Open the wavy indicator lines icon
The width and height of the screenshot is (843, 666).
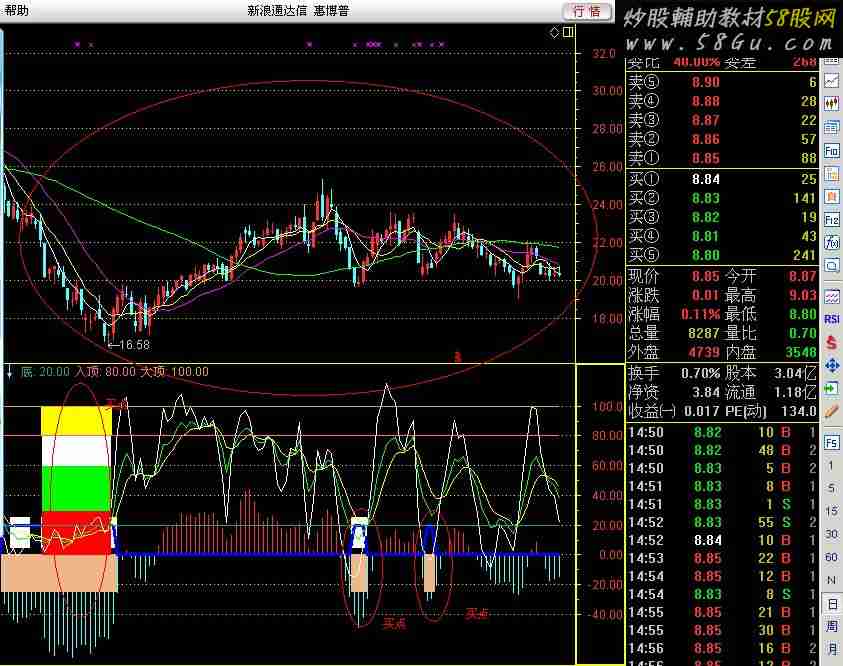(x=832, y=296)
